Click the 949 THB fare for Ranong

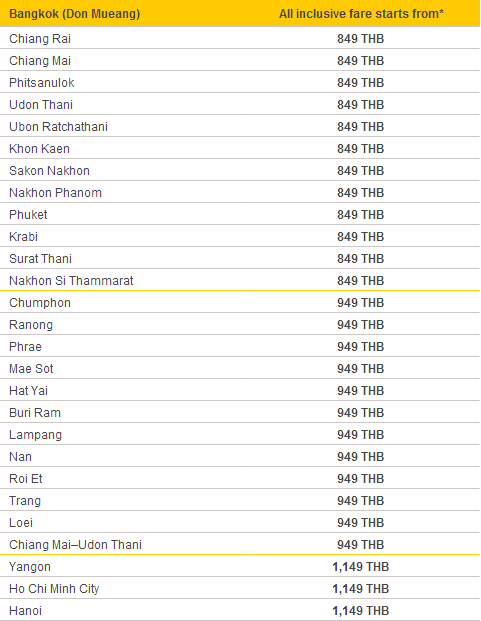360,325
